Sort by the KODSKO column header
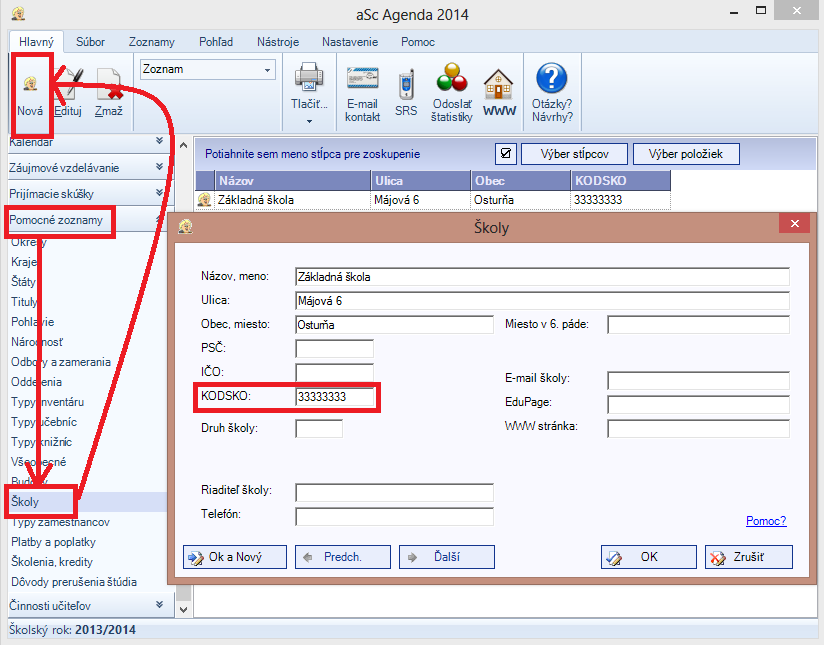This screenshot has width=824, height=645. point(621,181)
